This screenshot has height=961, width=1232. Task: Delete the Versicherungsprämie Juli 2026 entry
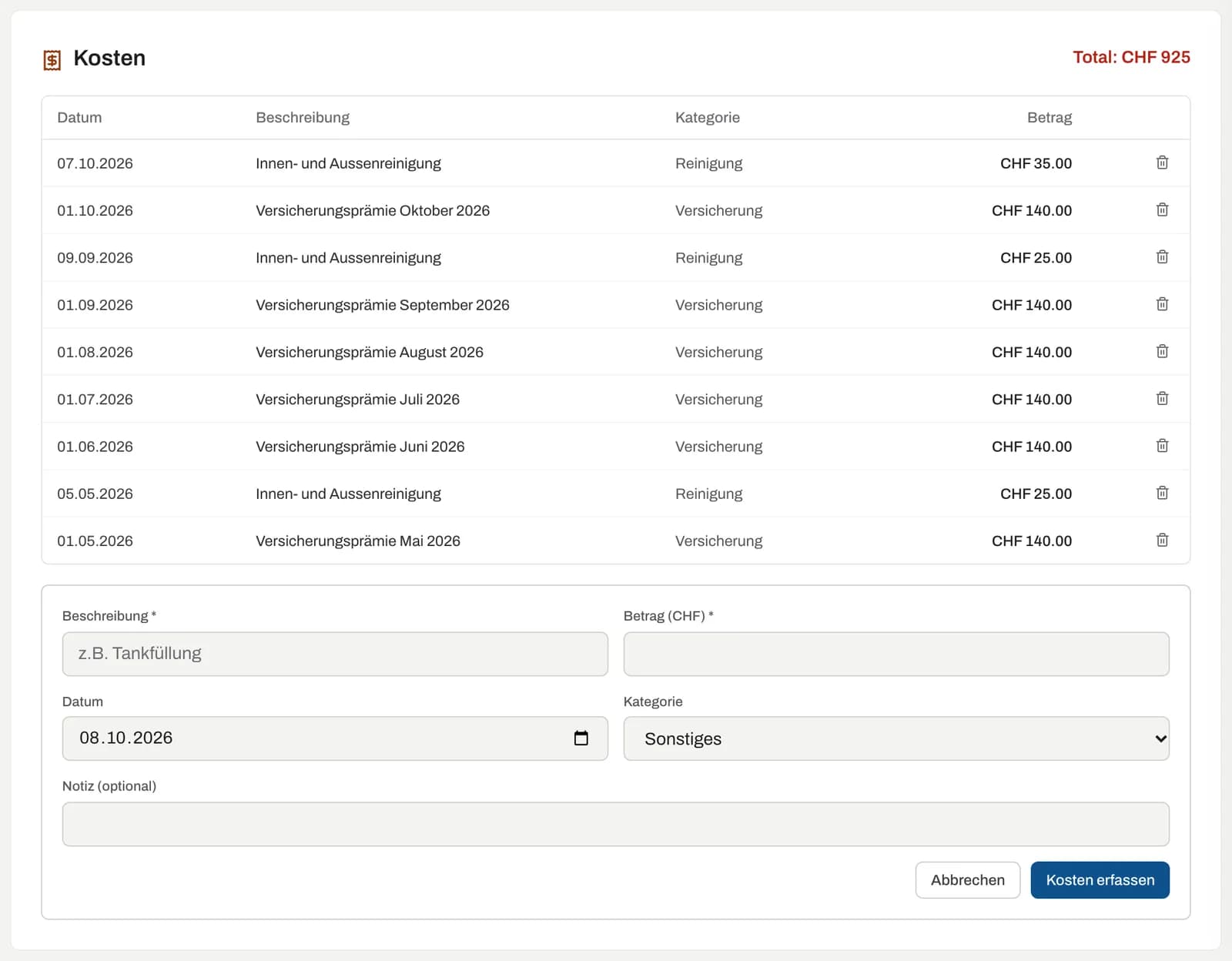click(x=1162, y=399)
